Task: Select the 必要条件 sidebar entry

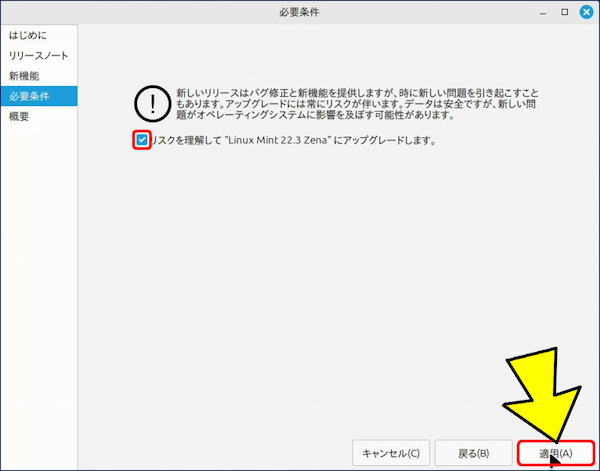Action: [39, 96]
